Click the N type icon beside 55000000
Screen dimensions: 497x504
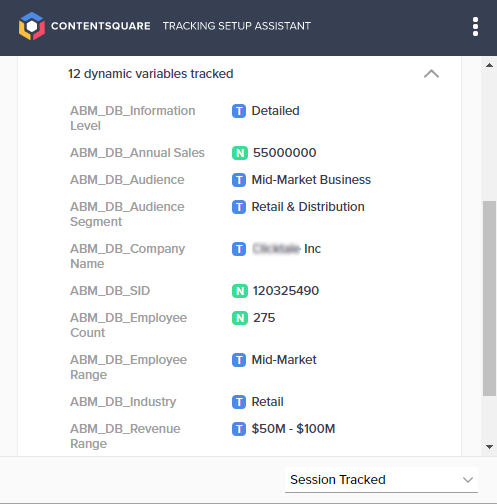[x=240, y=153]
